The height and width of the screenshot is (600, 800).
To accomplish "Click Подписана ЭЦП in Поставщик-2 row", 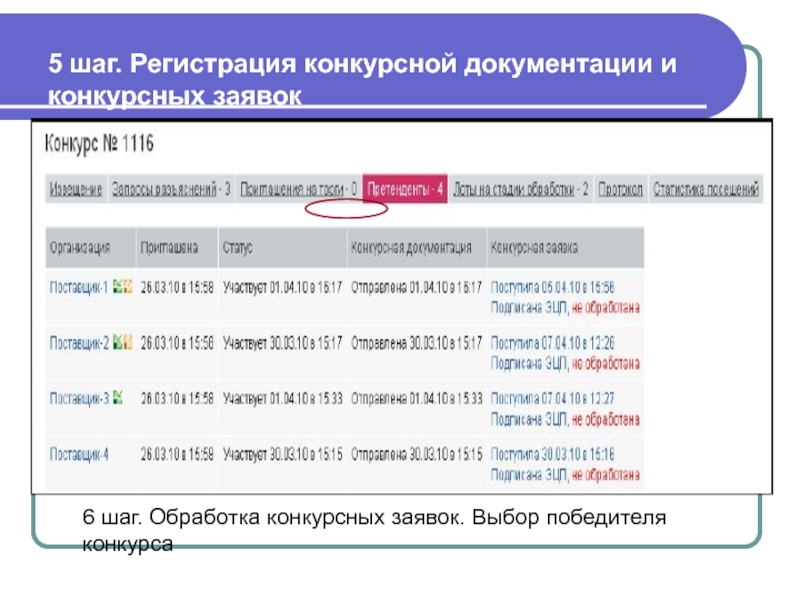I will coord(529,364).
